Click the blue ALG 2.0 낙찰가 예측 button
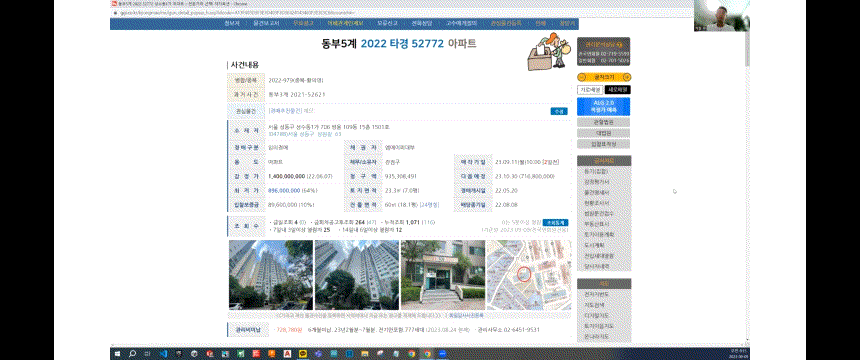Screen dimensions: 860x360 tap(603, 106)
